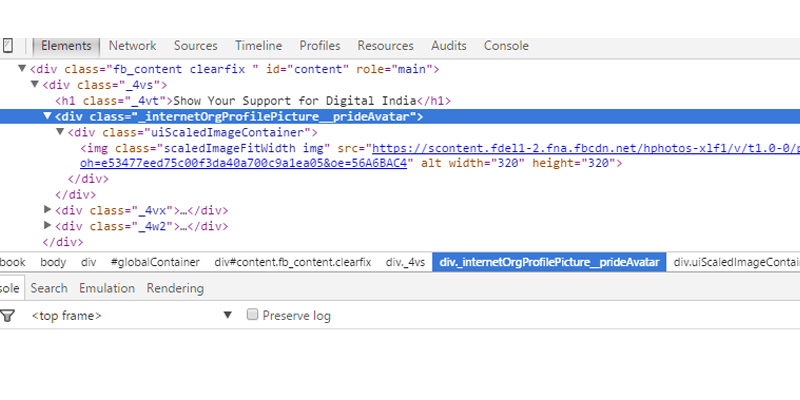Expand the _4w2 div node

(48, 226)
